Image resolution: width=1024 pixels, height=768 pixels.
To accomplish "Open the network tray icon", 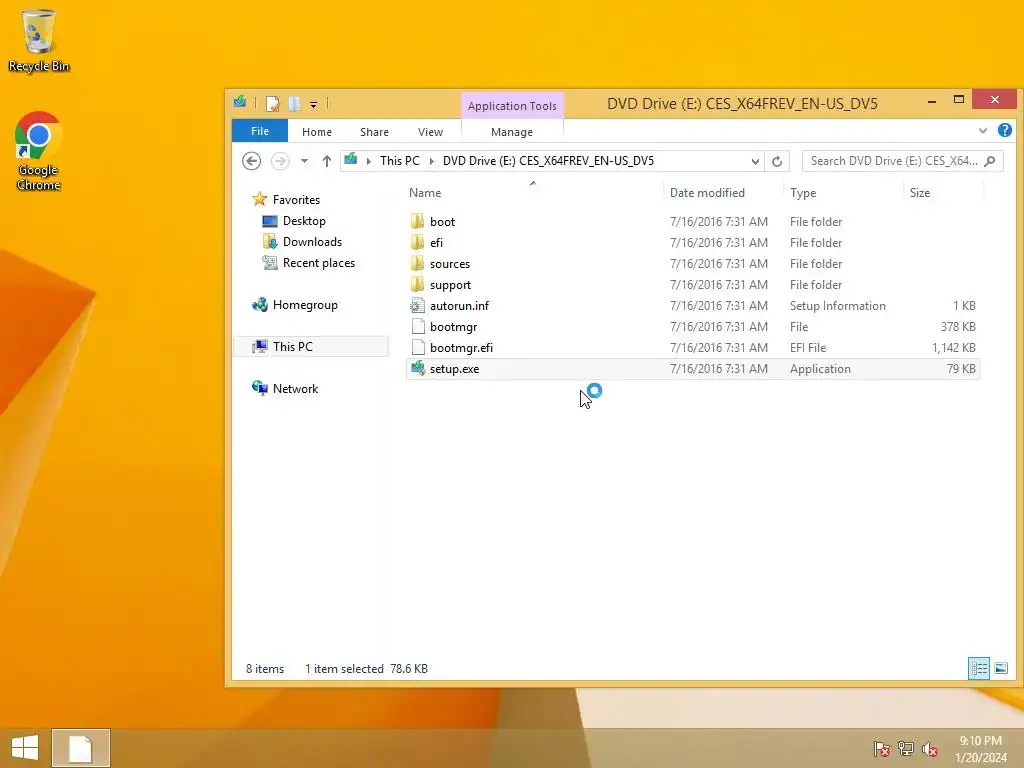I will pyautogui.click(x=906, y=748).
